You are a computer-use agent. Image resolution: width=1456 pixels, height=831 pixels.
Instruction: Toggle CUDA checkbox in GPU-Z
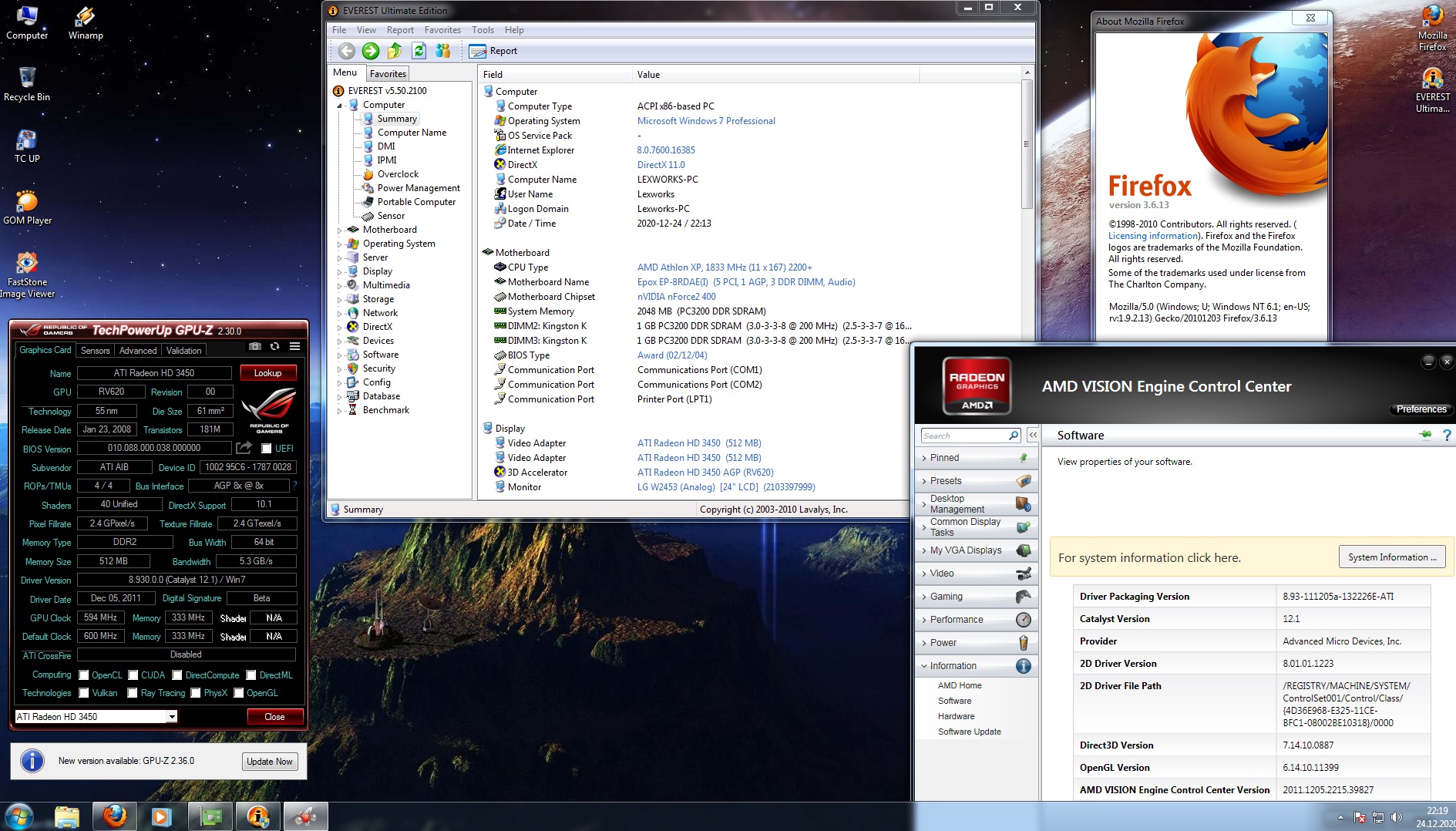[x=133, y=675]
